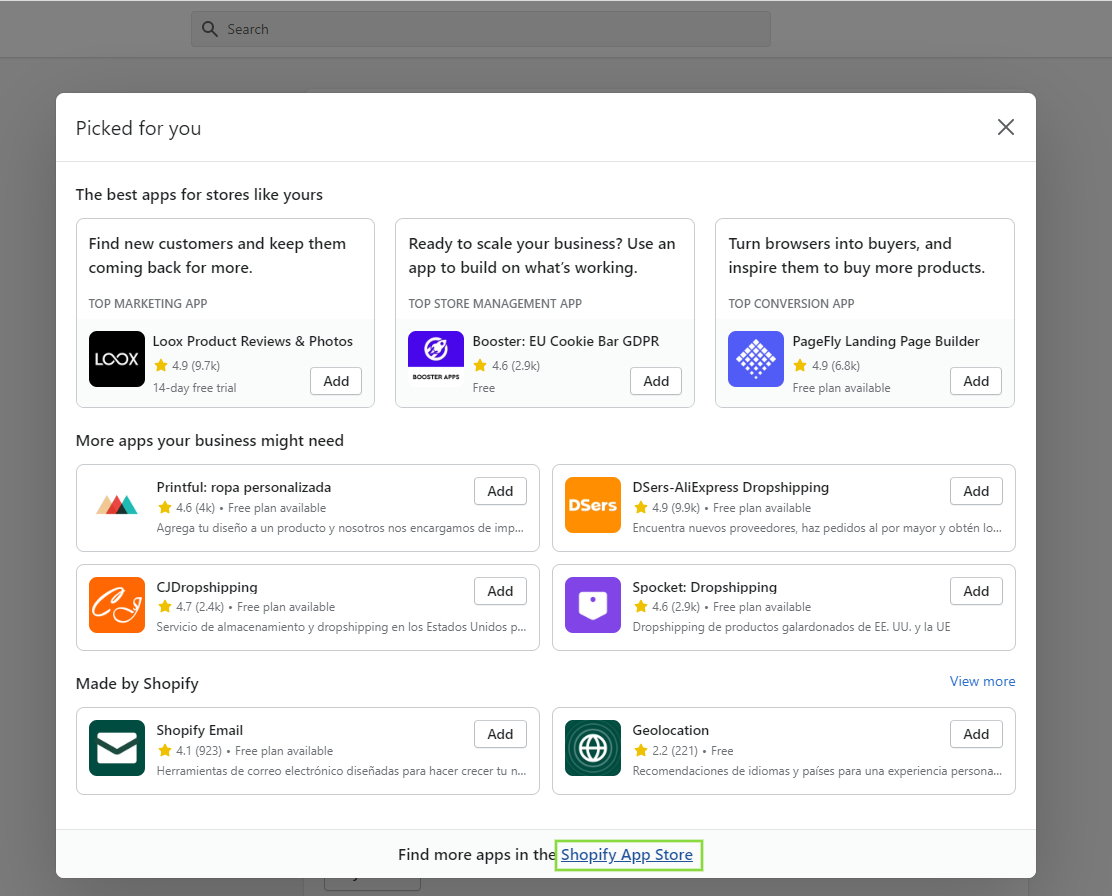The width and height of the screenshot is (1112, 896).
Task: Click the TOP MARKETING APP label
Action: 148,304
